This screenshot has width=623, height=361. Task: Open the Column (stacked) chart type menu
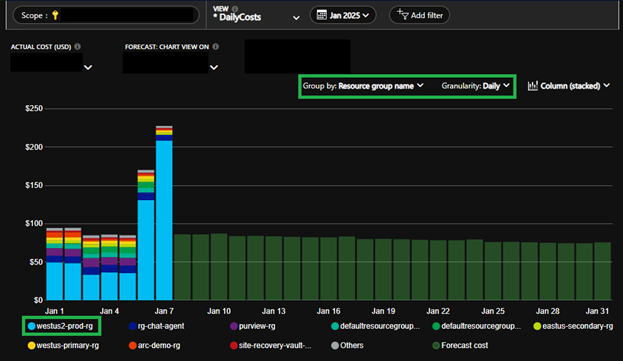569,86
